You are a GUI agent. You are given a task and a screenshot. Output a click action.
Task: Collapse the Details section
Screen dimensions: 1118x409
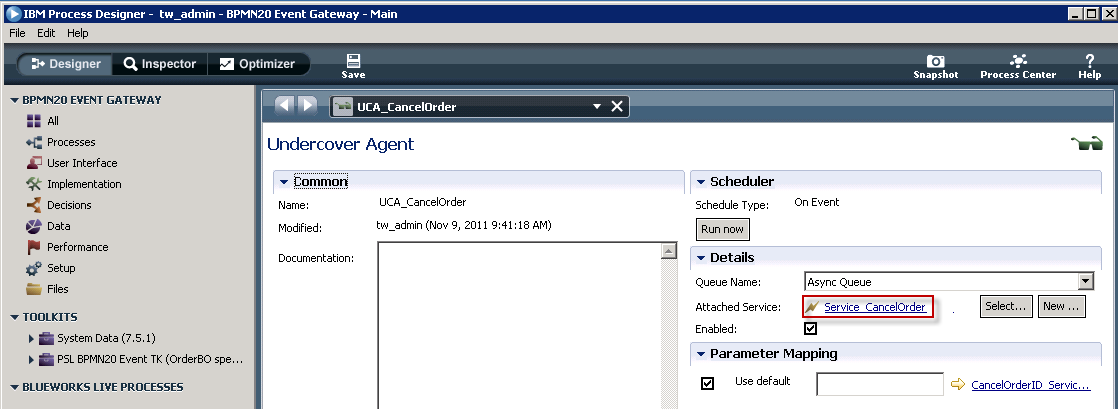(x=700, y=258)
